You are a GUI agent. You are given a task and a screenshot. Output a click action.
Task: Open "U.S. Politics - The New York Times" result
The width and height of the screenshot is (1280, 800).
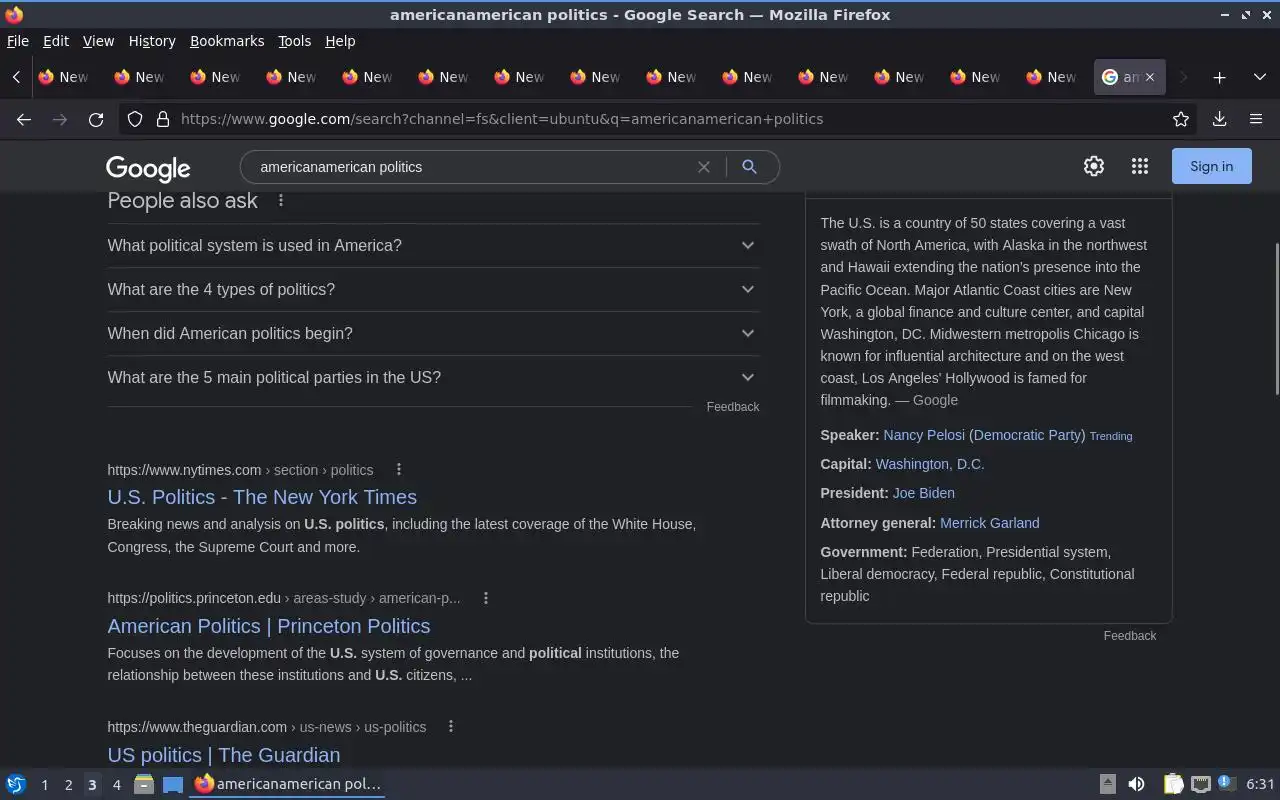click(x=262, y=497)
